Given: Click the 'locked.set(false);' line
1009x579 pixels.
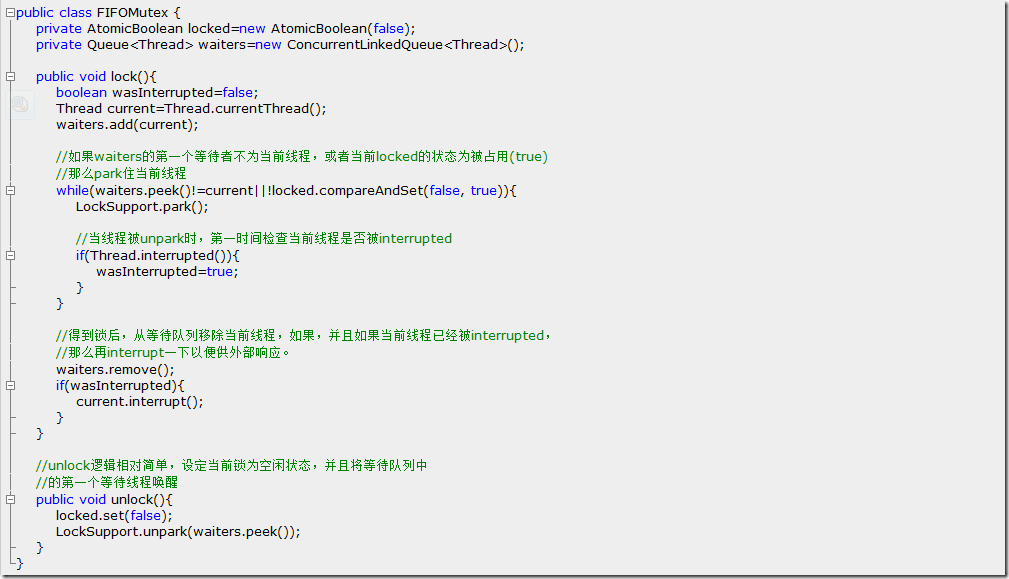Looking at the screenshot, I should click(114, 515).
